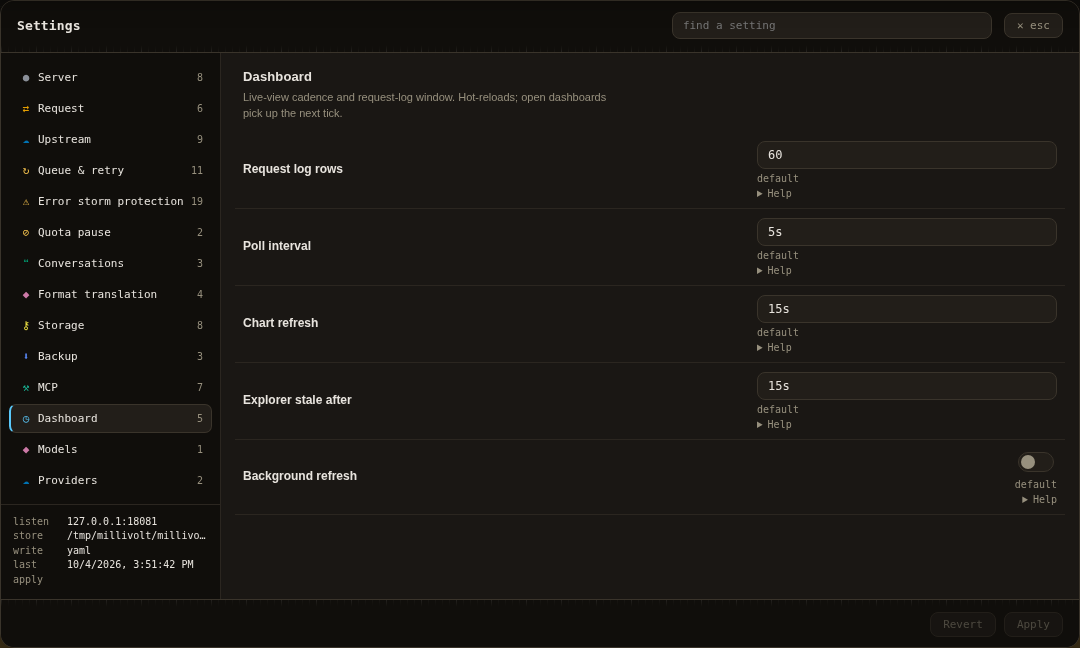The image size is (1080, 648).
Task: Close settings with the esc button
Action: pos(1033,25)
